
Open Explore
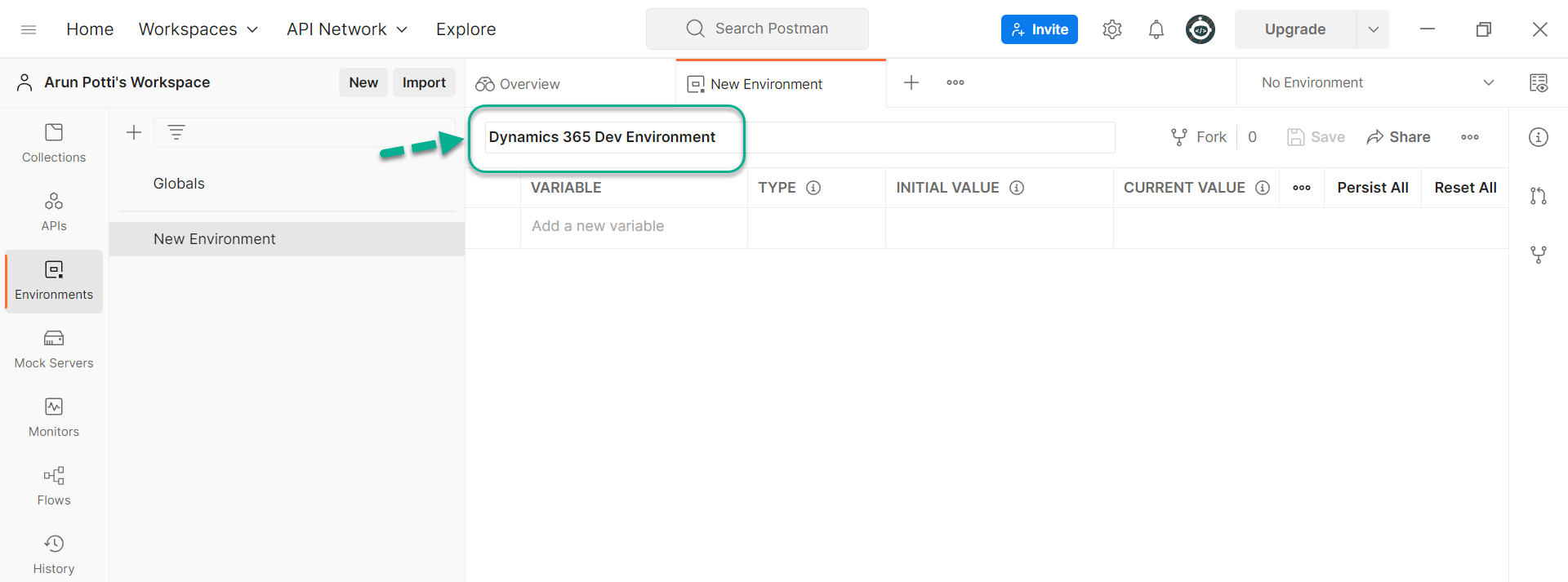pos(465,29)
